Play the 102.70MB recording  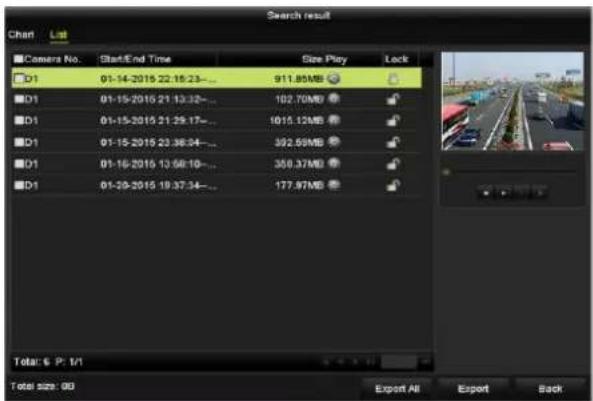tap(334, 99)
